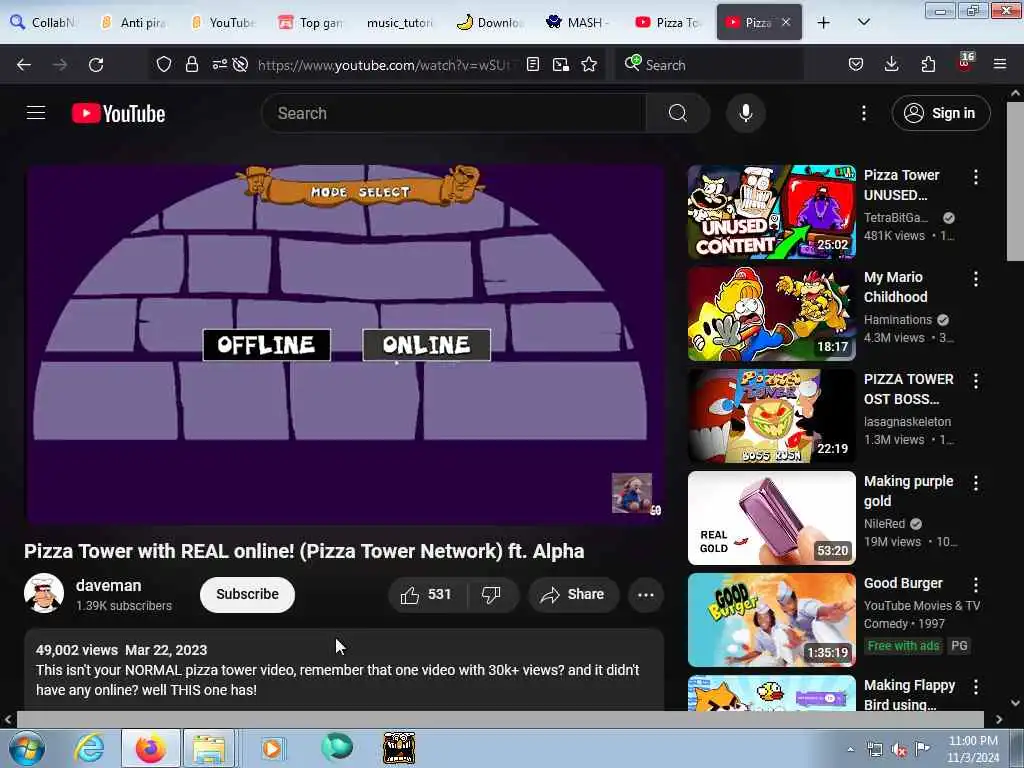Open the Firefox extensions puzzle icon

tap(928, 64)
